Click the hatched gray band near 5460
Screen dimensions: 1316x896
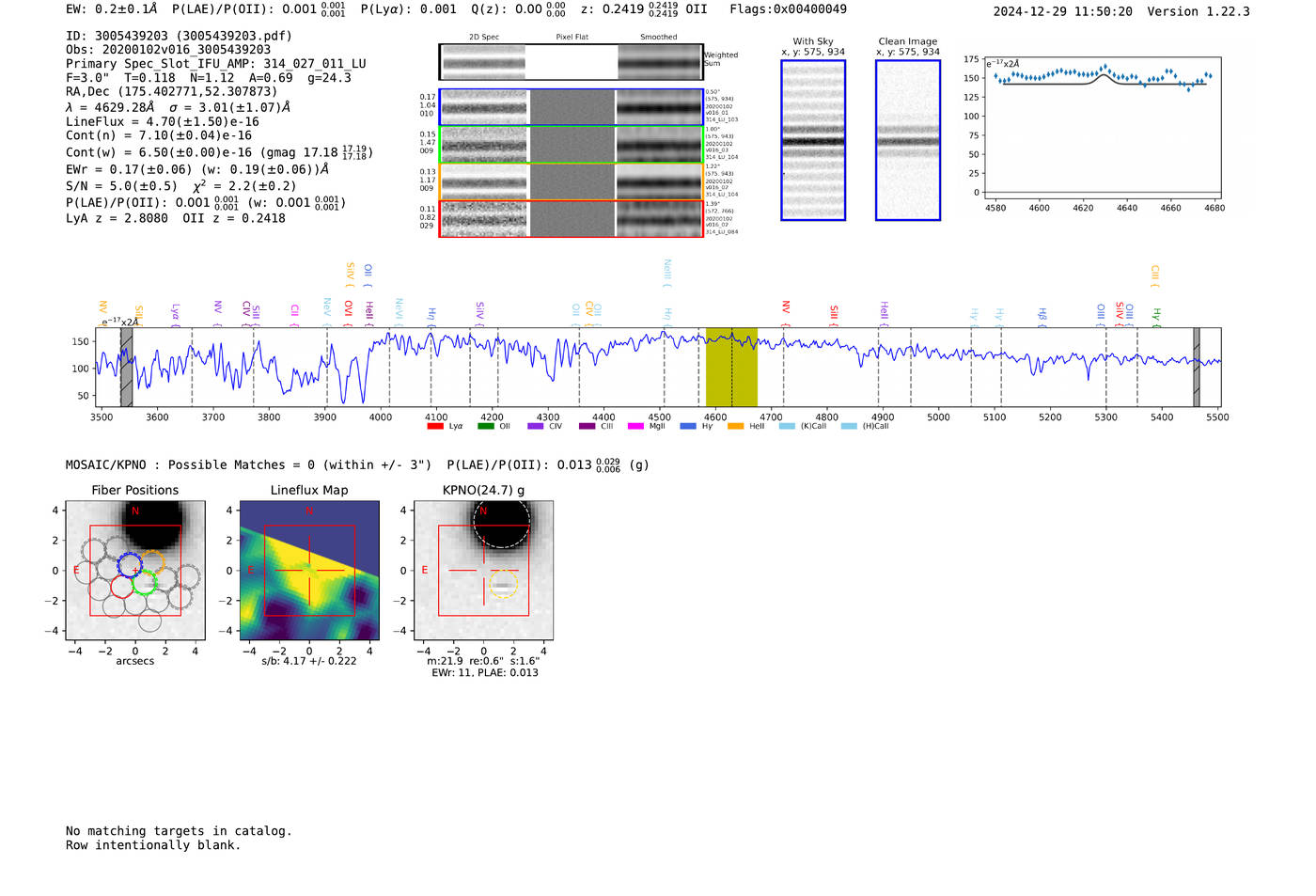pyautogui.click(x=1197, y=367)
